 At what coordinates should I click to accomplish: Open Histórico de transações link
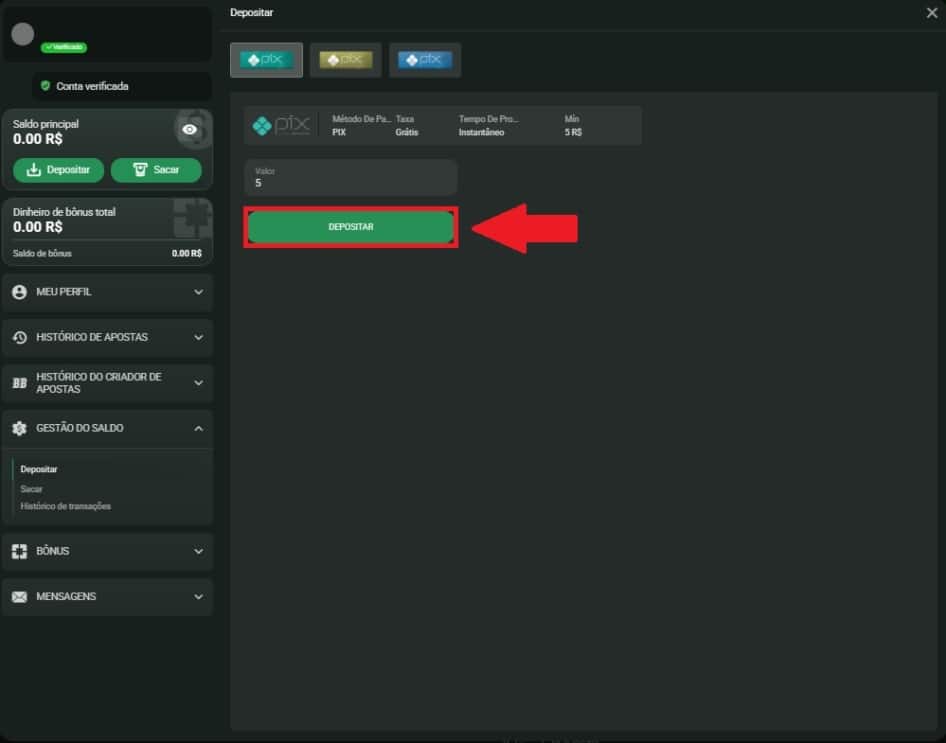coord(66,506)
